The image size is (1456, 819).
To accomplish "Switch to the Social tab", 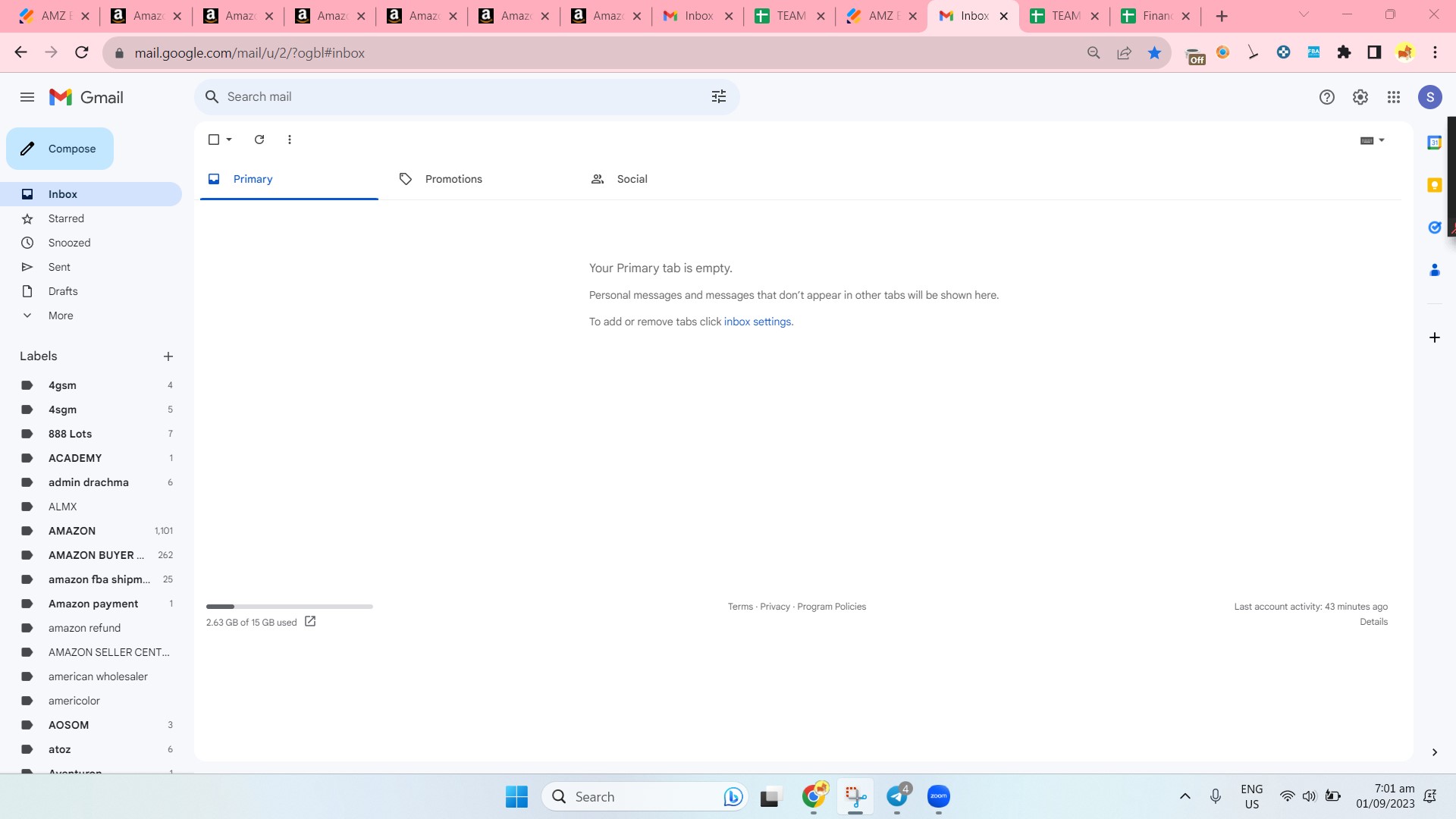I will [673, 179].
